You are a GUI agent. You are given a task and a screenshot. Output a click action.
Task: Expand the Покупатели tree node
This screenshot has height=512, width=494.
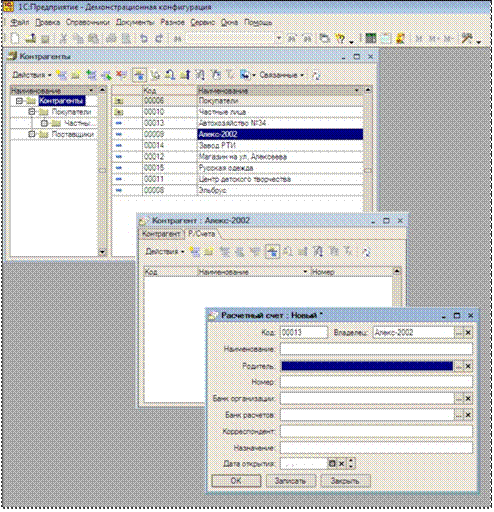pyautogui.click(x=32, y=112)
